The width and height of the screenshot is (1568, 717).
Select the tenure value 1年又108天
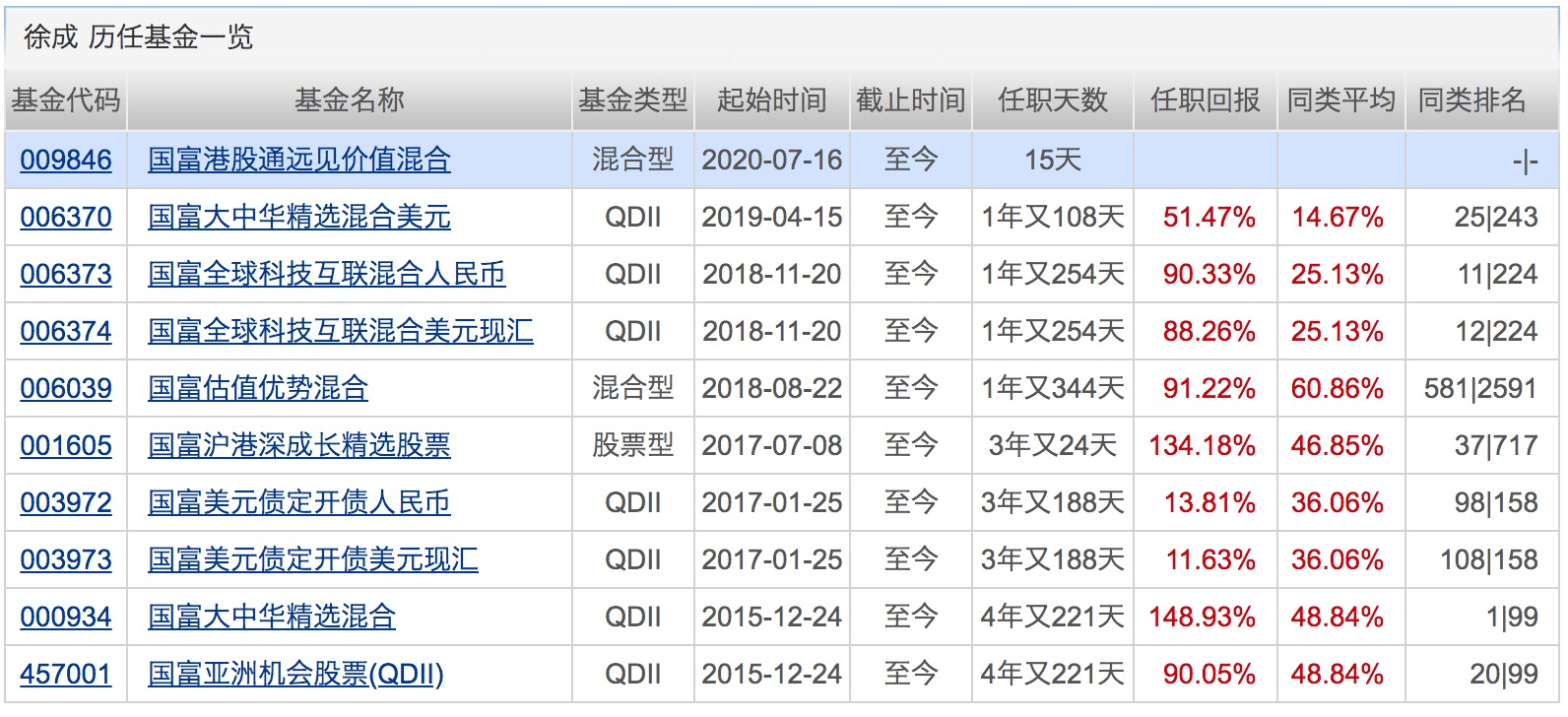1053,217
